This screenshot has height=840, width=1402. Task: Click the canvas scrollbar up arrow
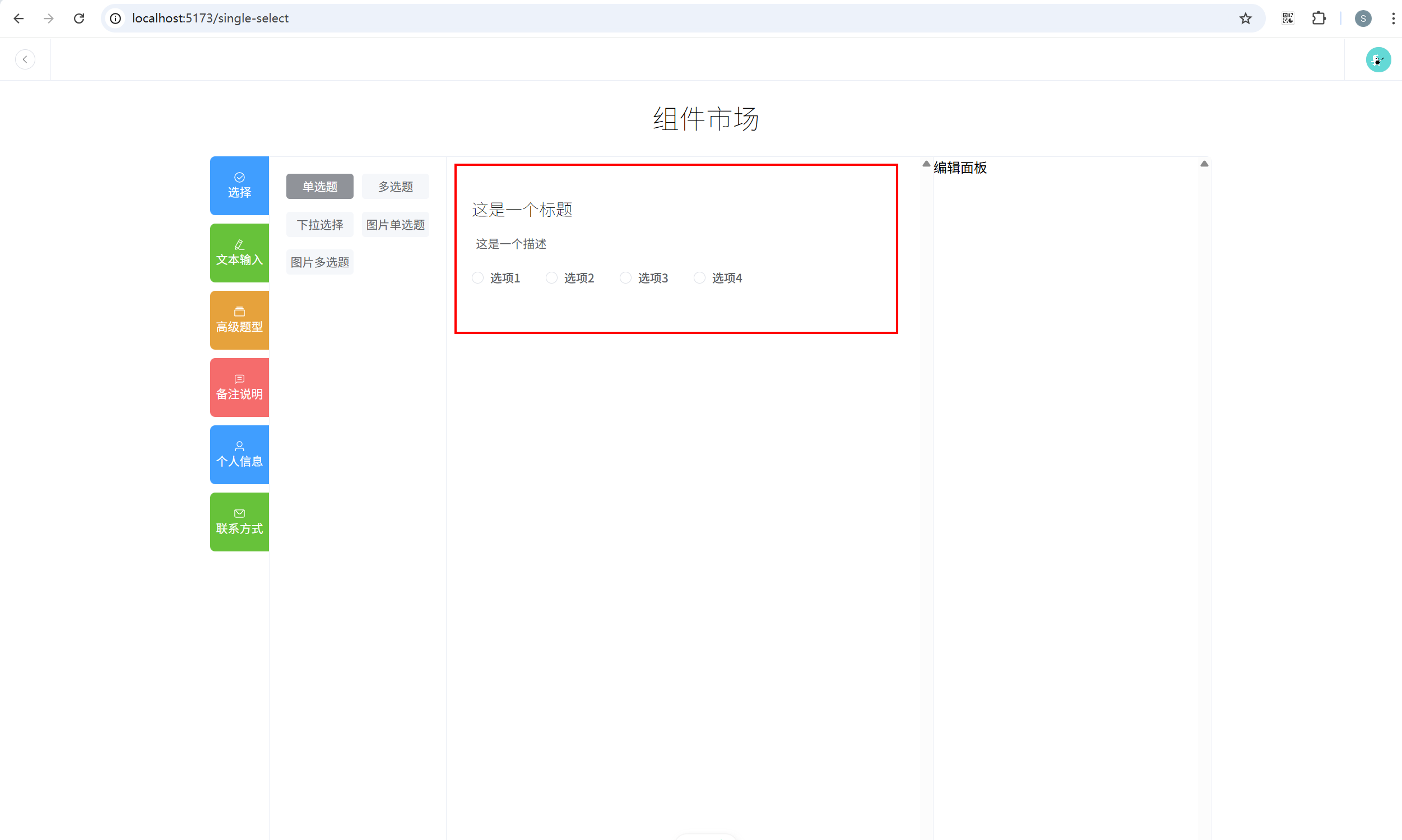point(926,164)
